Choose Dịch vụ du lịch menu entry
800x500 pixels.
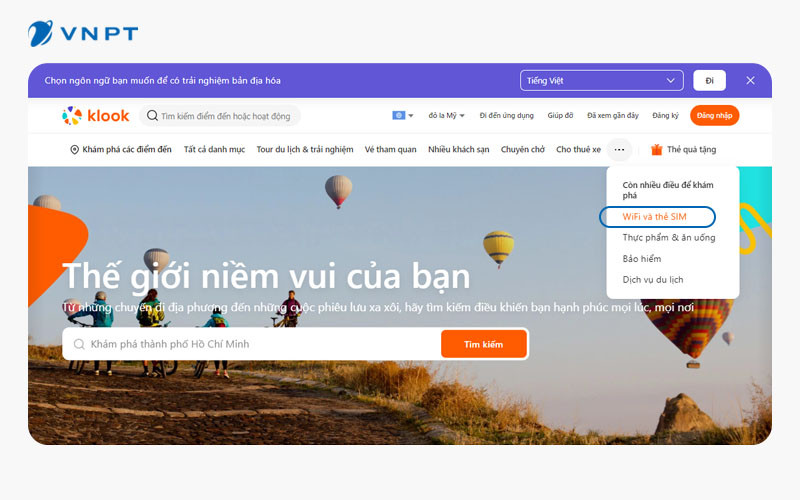tap(653, 280)
